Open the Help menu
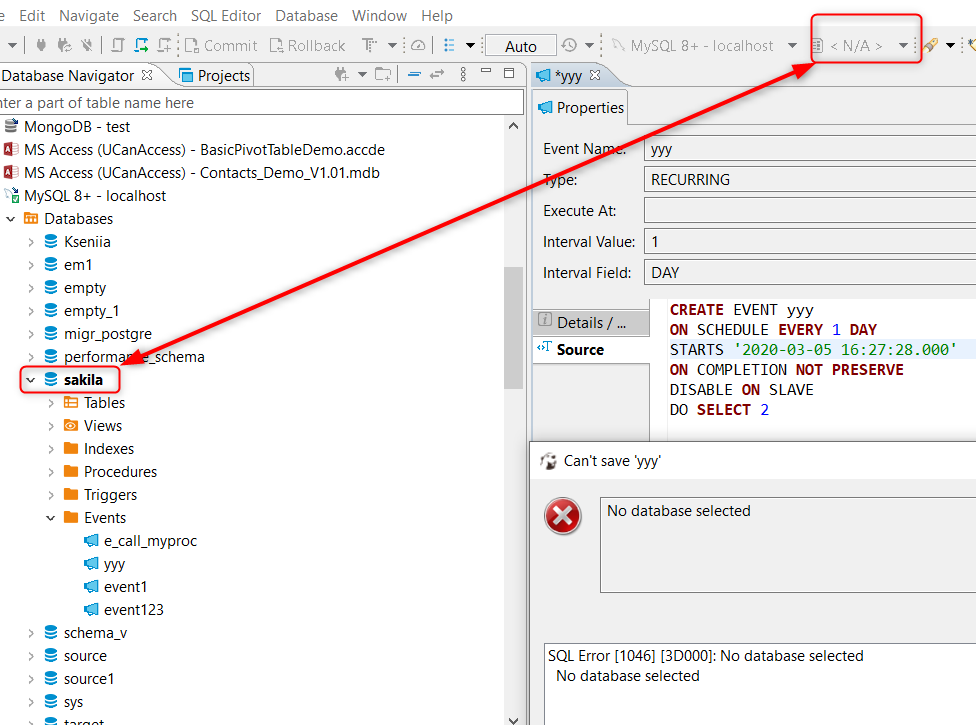 click(x=436, y=16)
